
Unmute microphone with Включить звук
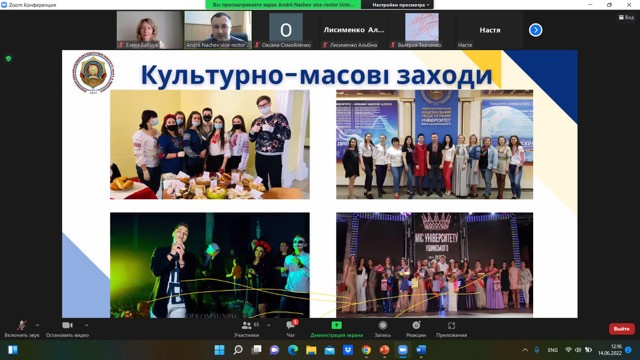22,329
